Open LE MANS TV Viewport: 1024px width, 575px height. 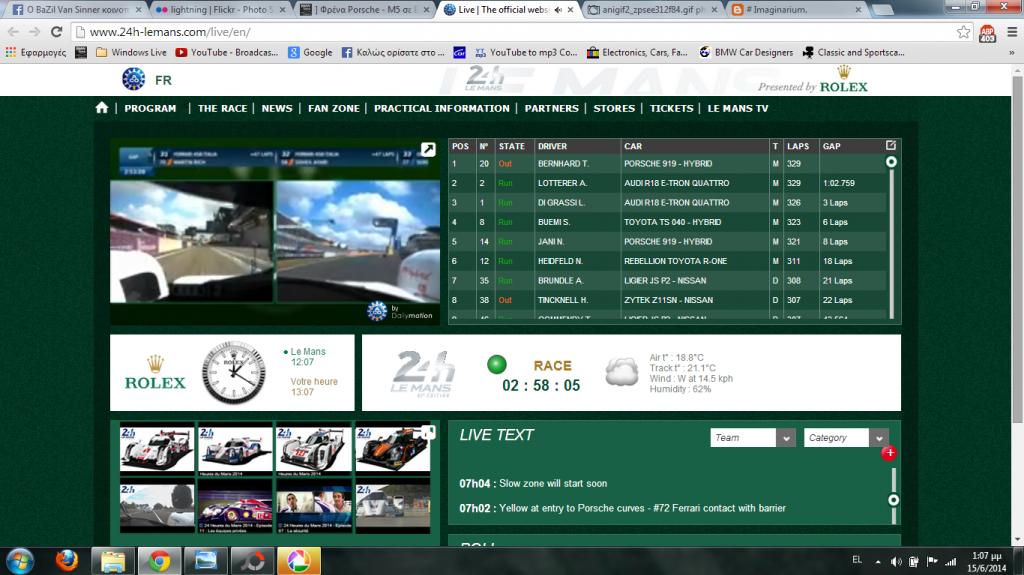click(x=738, y=108)
